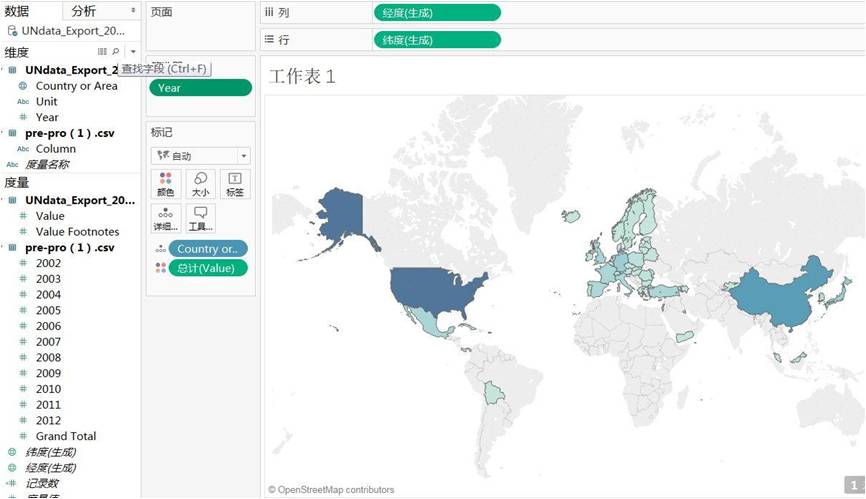
Task: Click the view data grid icon in dimensions header
Action: 102,51
